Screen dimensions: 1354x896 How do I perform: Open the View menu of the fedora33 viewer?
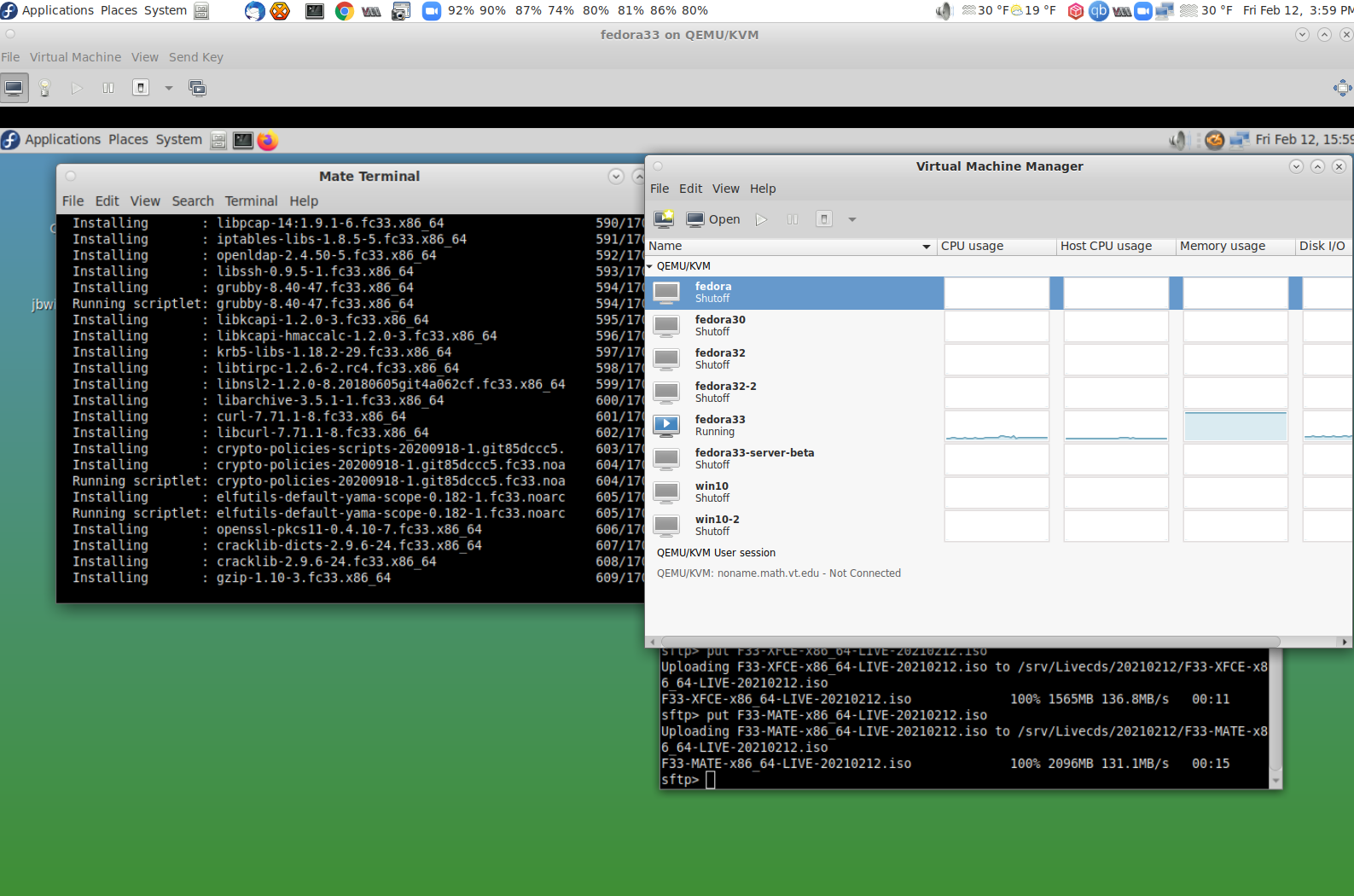(144, 57)
